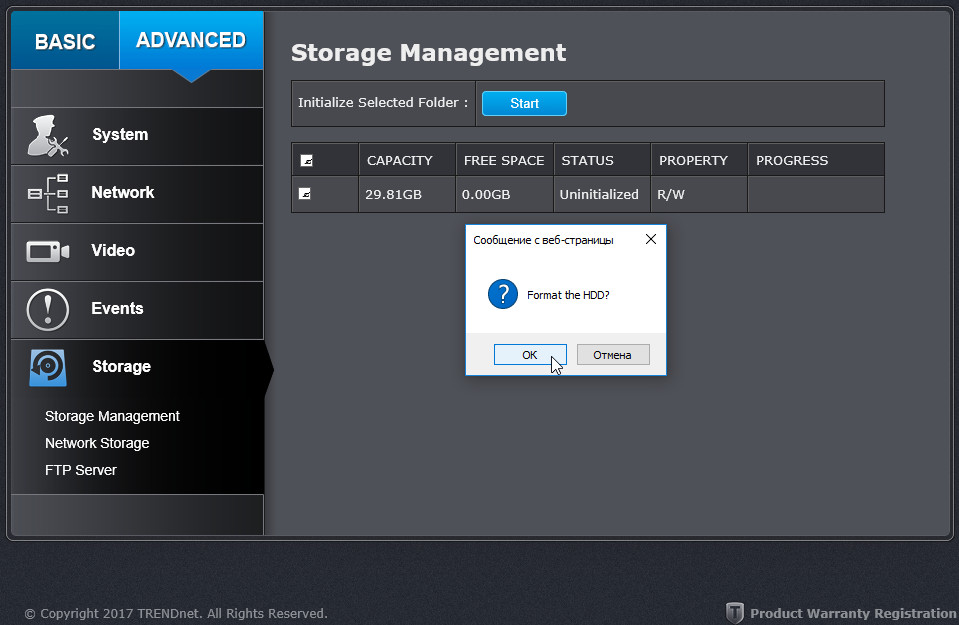The width and height of the screenshot is (959, 625).
Task: Close the Format the HDD dialog
Action: click(x=651, y=240)
